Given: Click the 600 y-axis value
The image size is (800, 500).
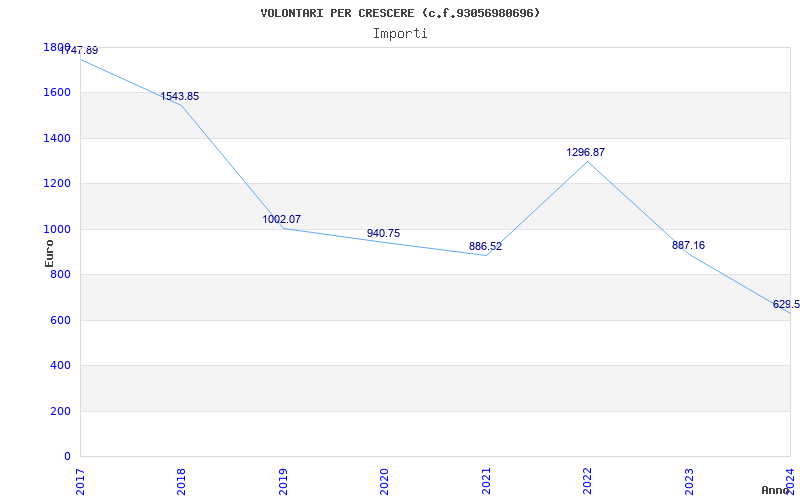Looking at the screenshot, I should (60, 320).
